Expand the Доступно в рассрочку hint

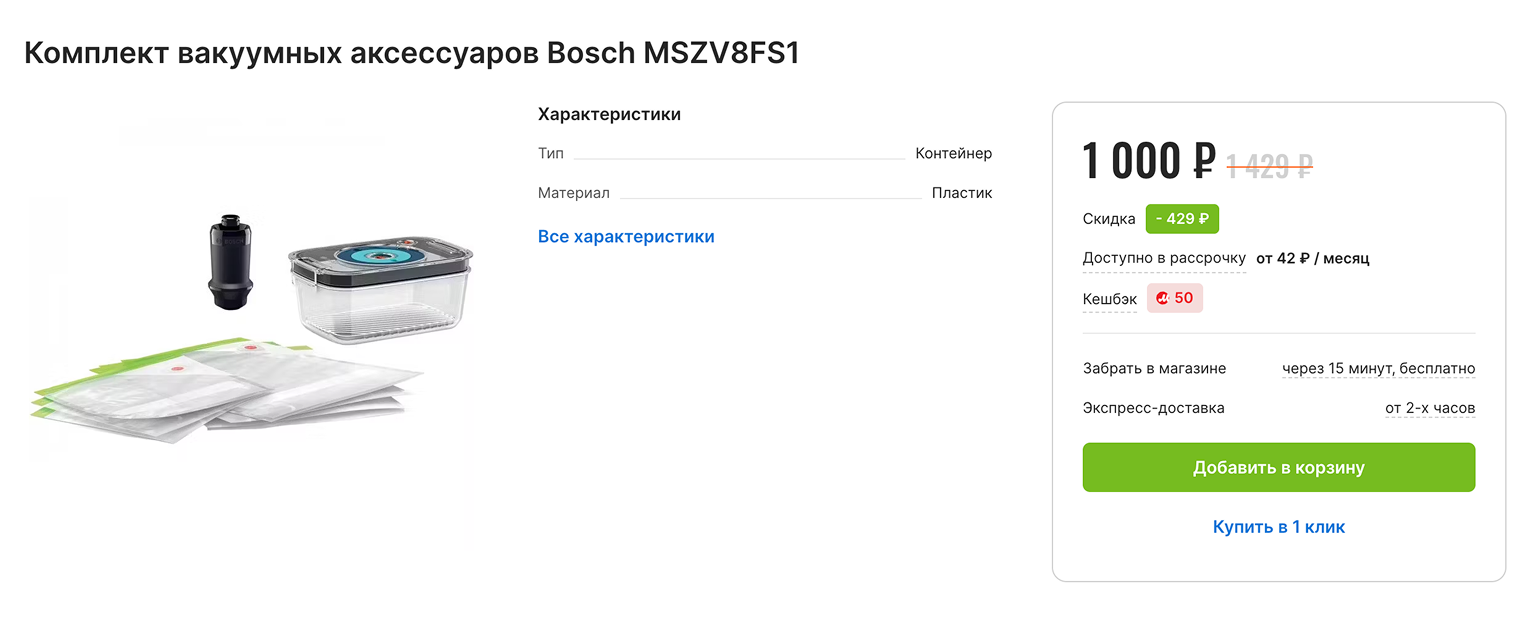[x=1164, y=258]
